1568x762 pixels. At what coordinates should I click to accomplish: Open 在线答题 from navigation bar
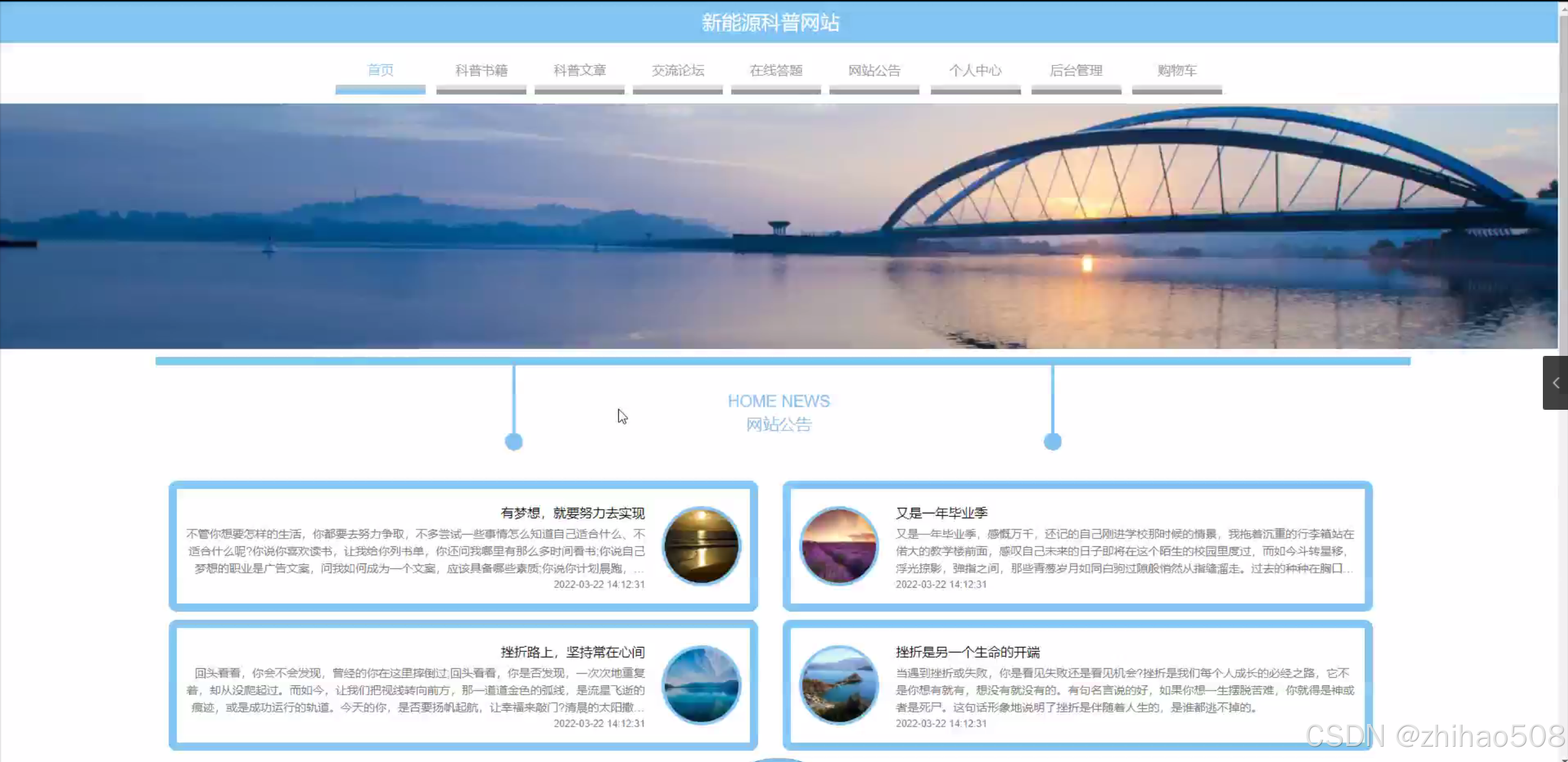click(x=776, y=70)
